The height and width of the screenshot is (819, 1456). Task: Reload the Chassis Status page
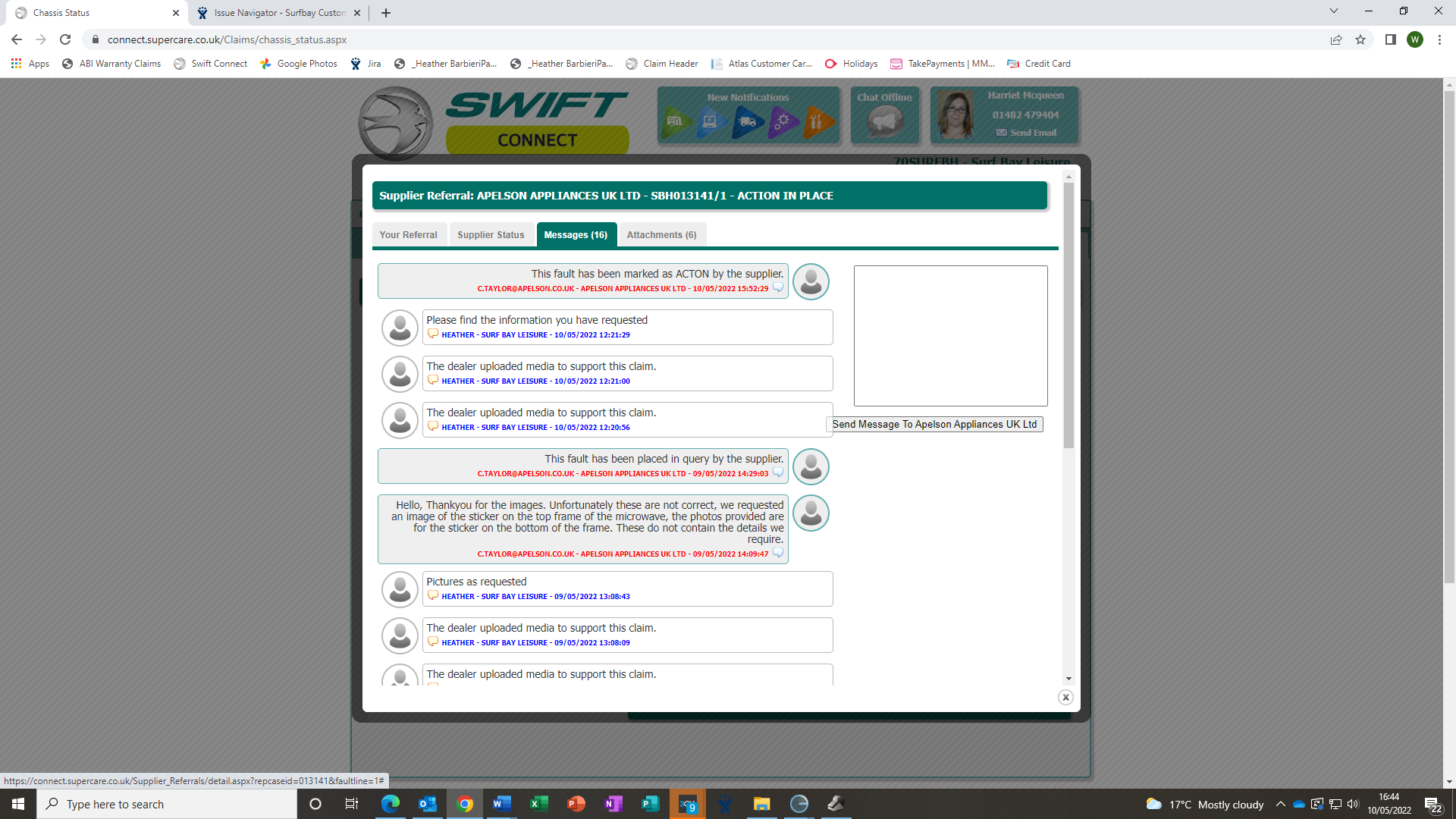tap(65, 39)
